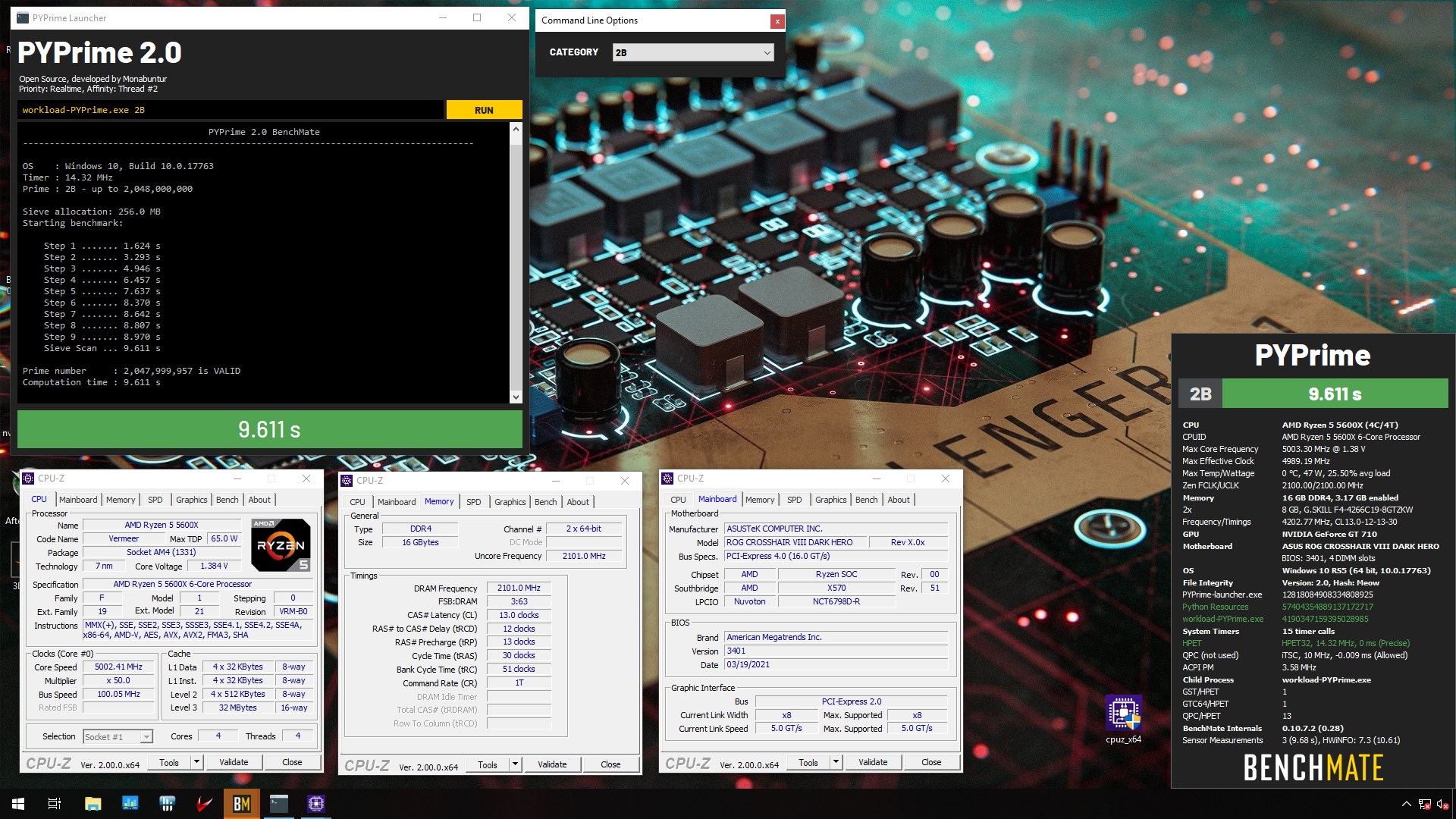
Task: Click the green 9.611 s BenchMate score
Action: point(1335,394)
